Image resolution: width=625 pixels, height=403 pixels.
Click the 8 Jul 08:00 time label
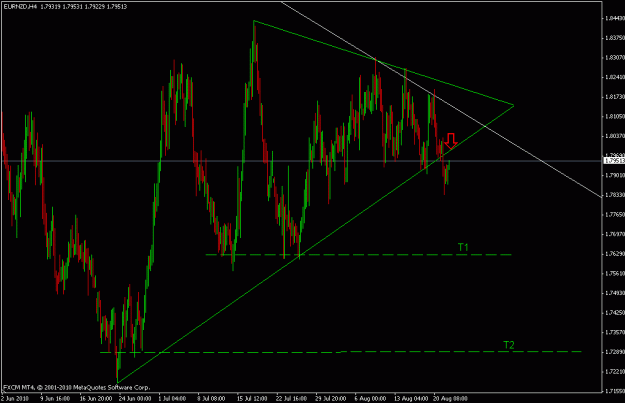(211, 398)
